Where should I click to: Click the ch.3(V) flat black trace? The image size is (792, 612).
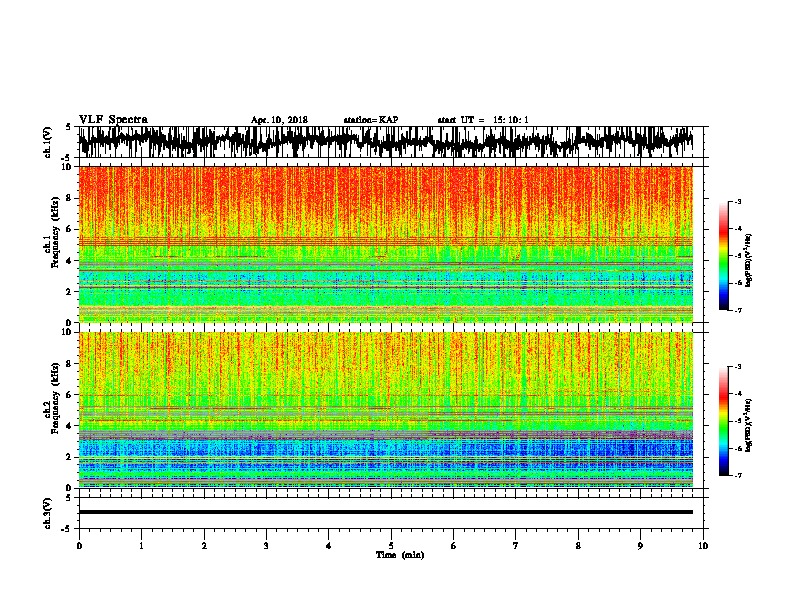click(386, 512)
